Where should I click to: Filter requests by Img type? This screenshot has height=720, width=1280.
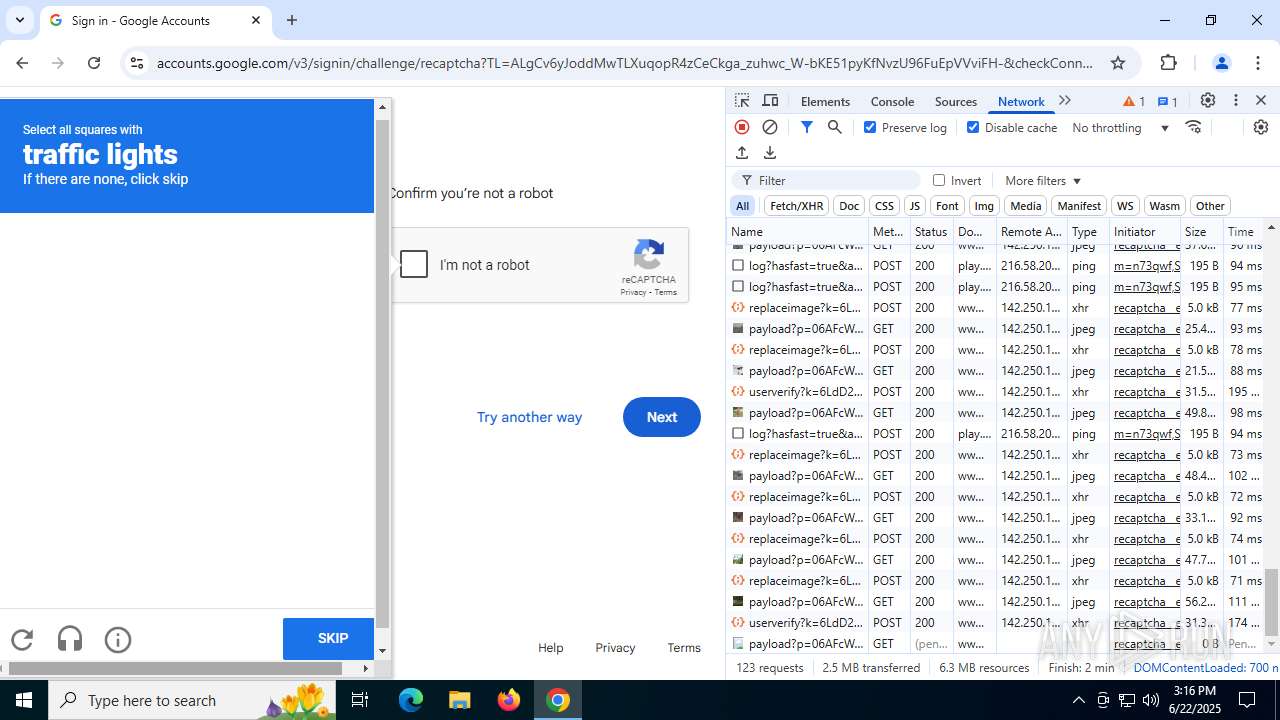[984, 206]
